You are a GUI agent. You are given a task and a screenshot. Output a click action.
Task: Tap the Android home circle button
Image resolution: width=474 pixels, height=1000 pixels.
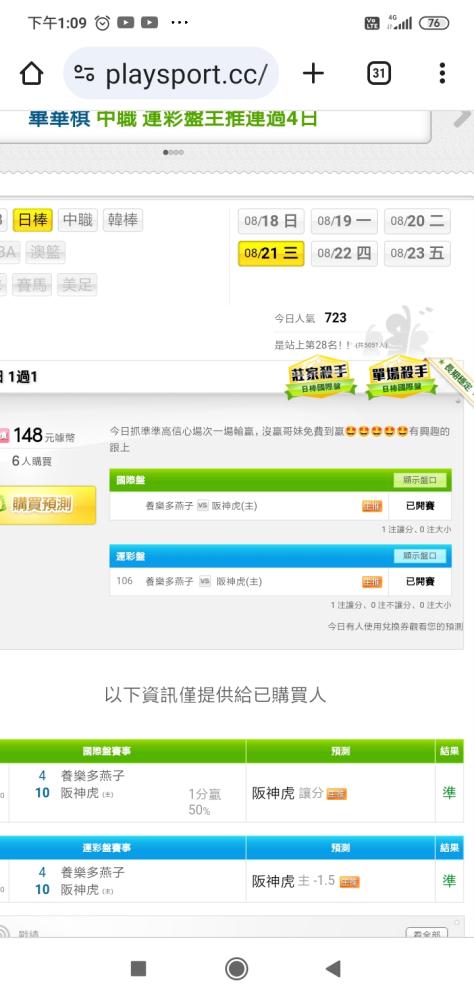[237, 968]
